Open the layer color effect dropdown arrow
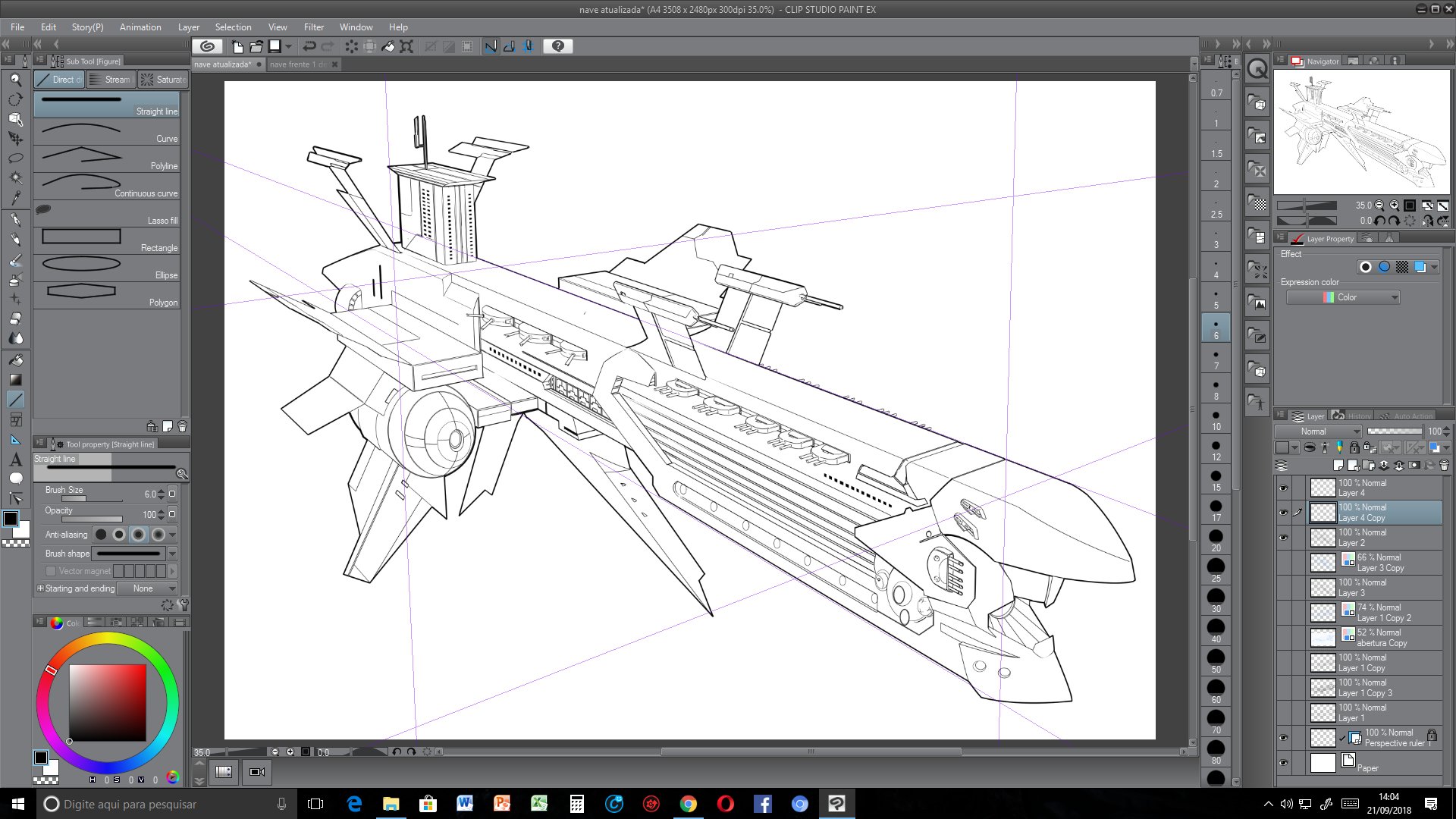Screen dimensions: 1456x819 coord(1434,267)
